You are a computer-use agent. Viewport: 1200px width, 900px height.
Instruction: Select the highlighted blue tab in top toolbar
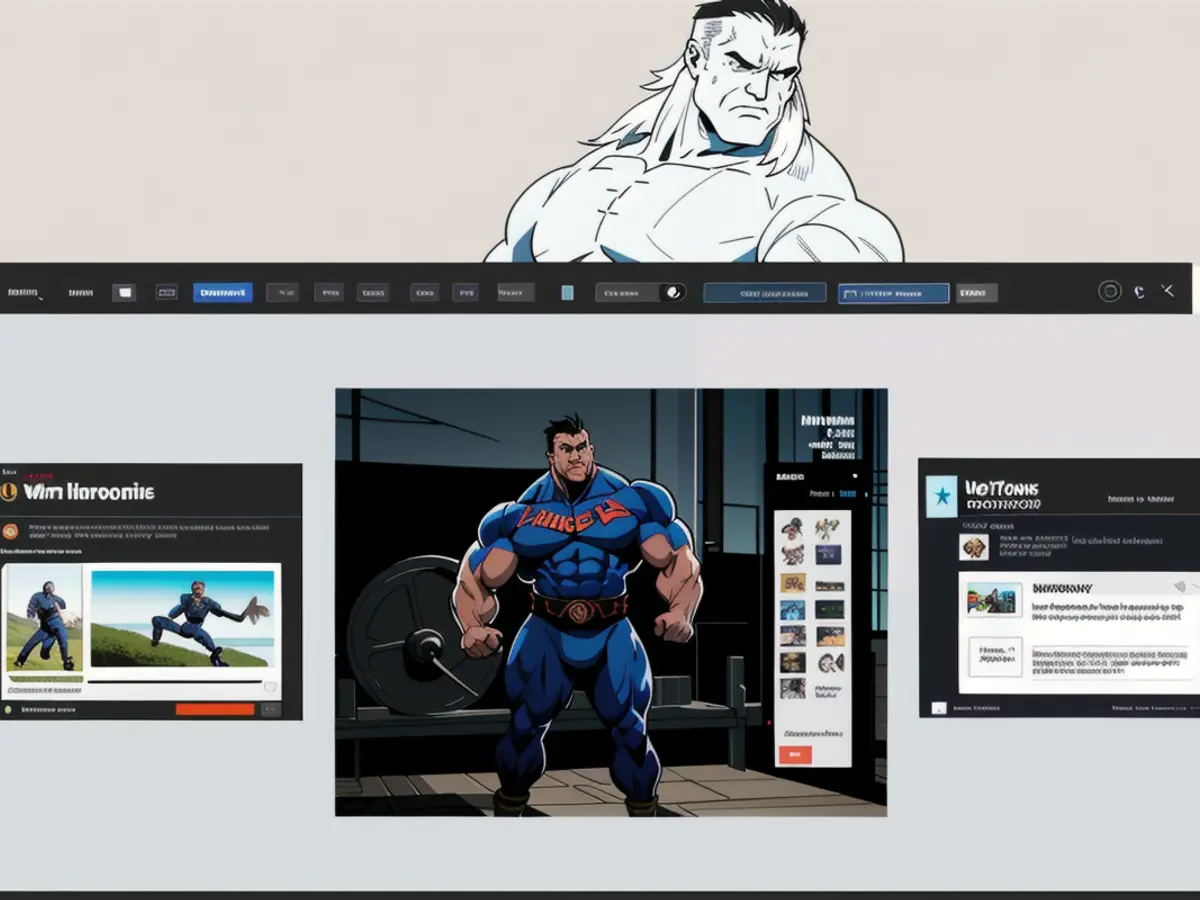222,293
